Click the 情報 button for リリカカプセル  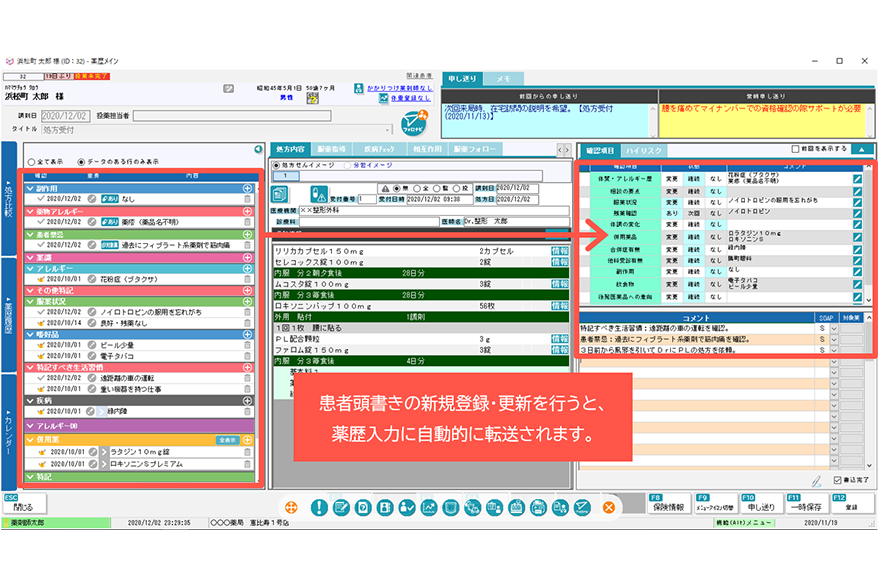coord(559,250)
